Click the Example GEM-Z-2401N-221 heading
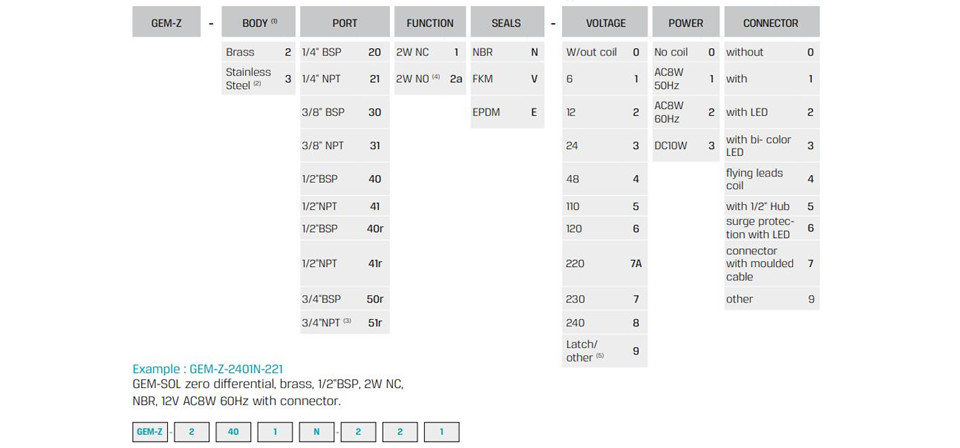The width and height of the screenshot is (960, 448). point(208,369)
